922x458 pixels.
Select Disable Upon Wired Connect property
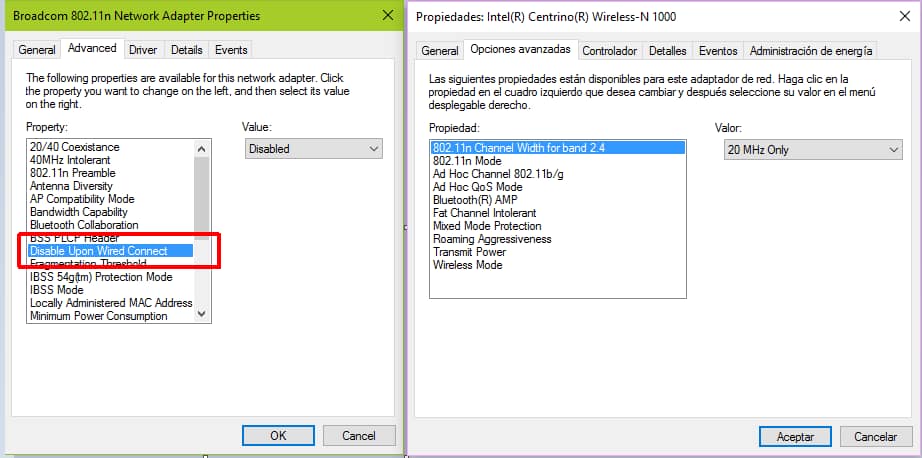pos(99,251)
